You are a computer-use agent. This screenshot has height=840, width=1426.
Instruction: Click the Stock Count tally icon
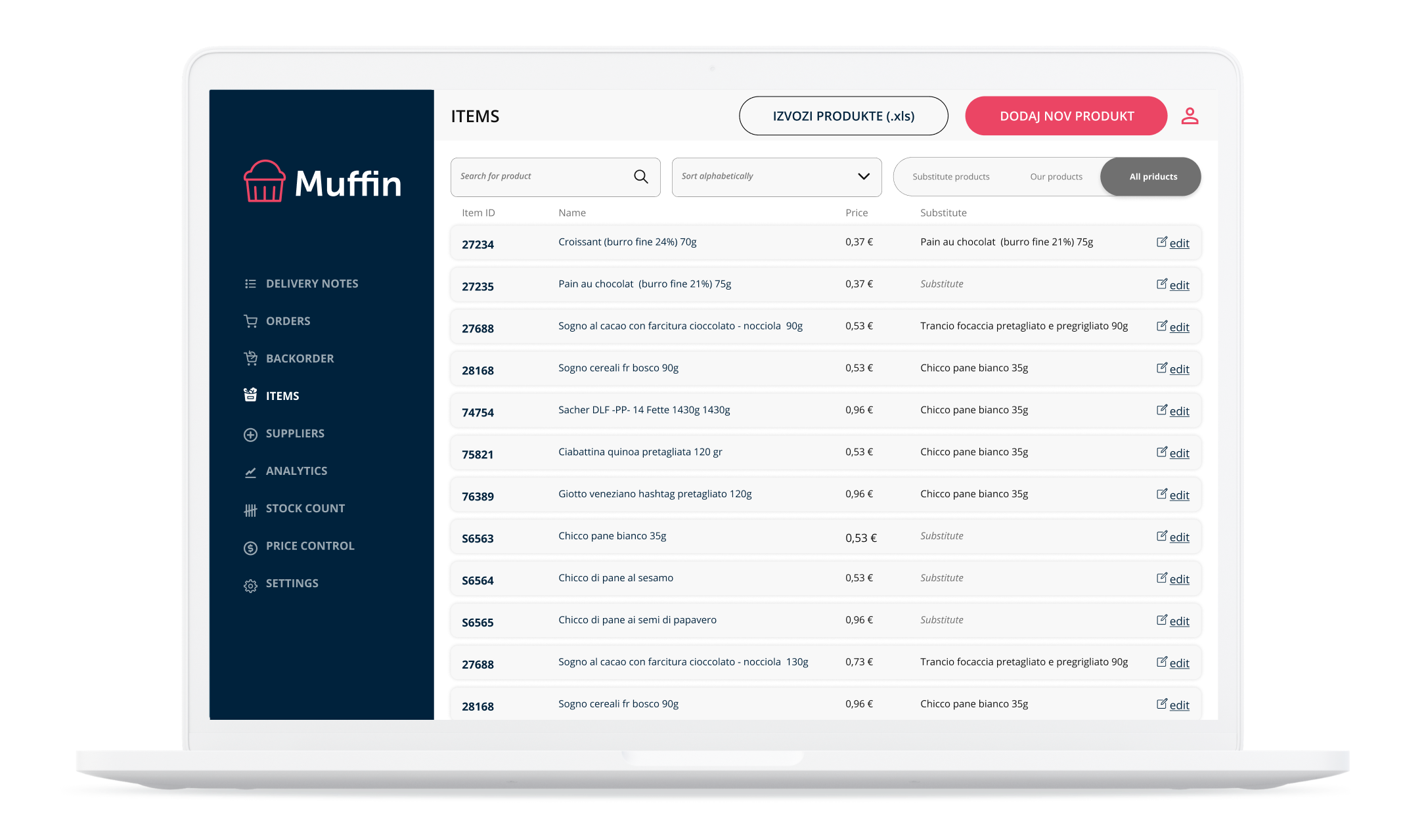[x=250, y=510]
